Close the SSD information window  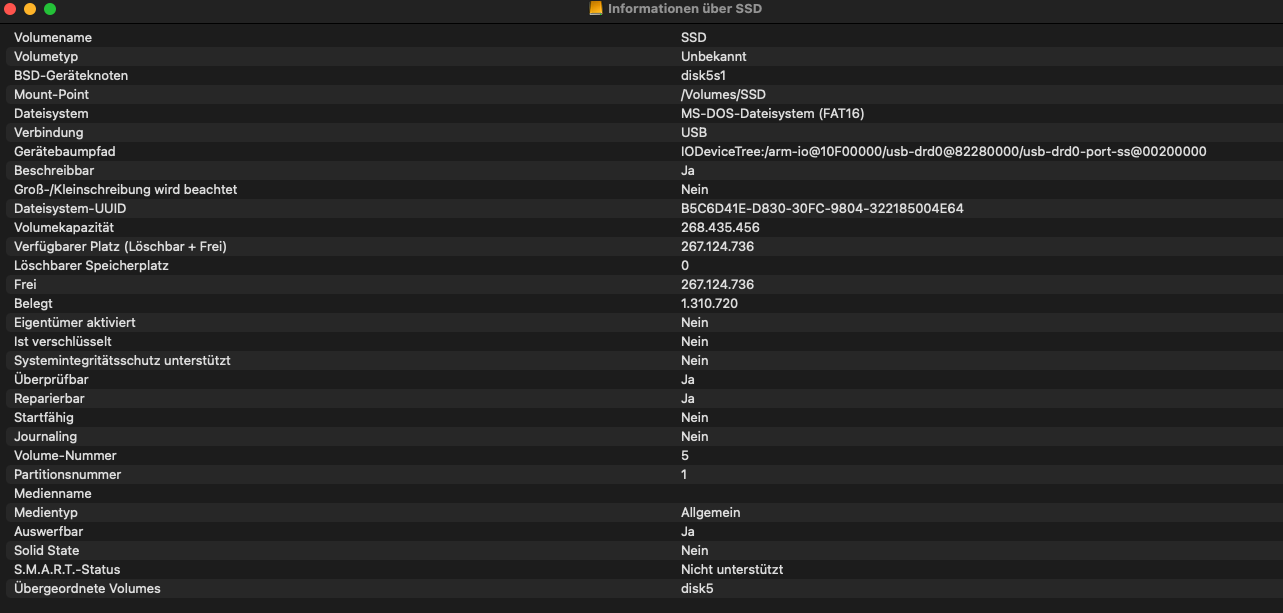10,9
